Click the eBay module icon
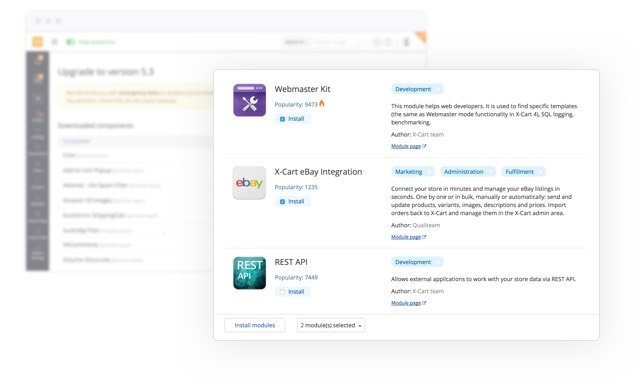640x383 pixels. click(249, 183)
